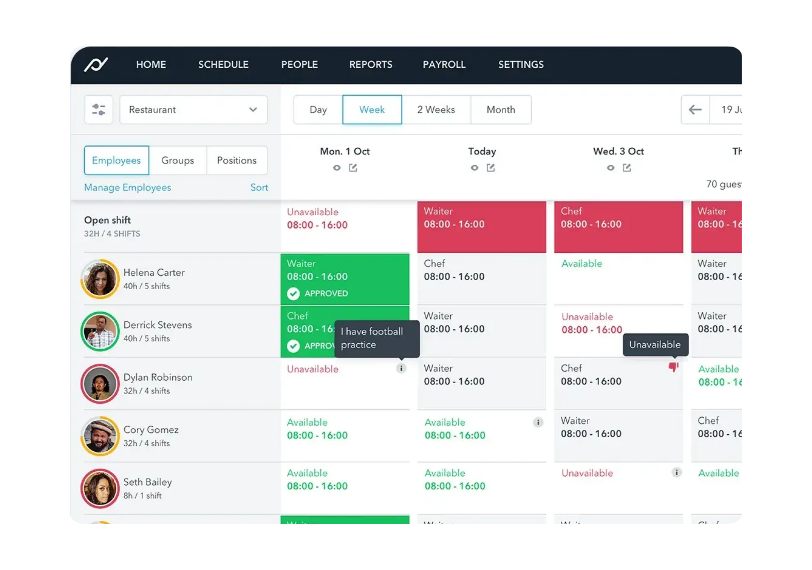Click info icon on Dylan Robinson's Monday cell
Screen dimensions: 812x570
tap(401, 368)
